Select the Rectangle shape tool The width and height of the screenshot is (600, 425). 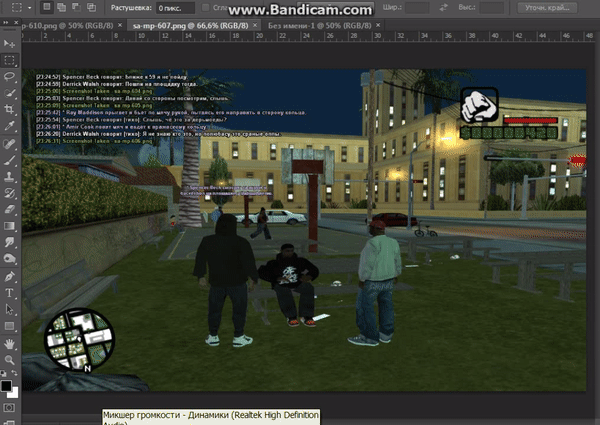pos(10,326)
